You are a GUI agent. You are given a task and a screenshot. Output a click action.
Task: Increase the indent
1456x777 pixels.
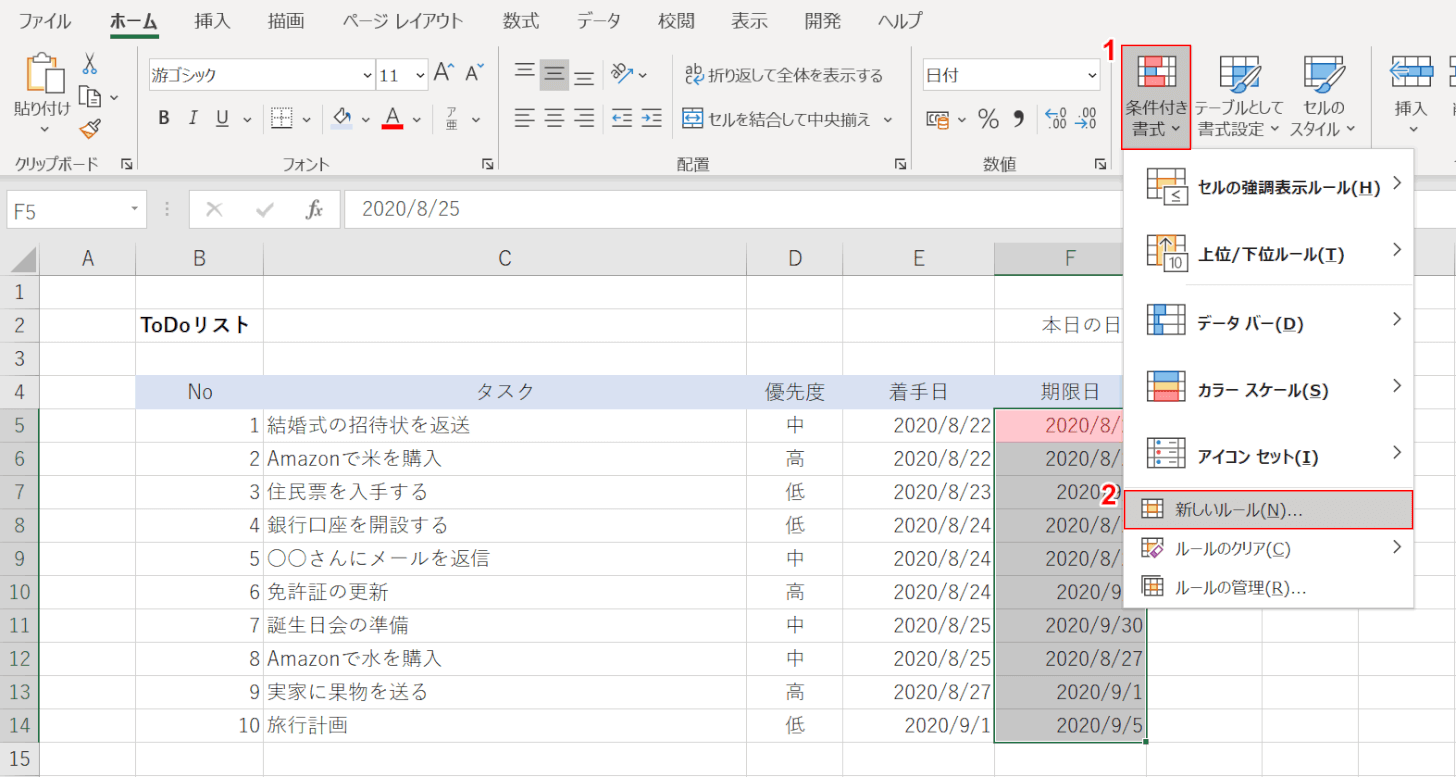point(652,119)
